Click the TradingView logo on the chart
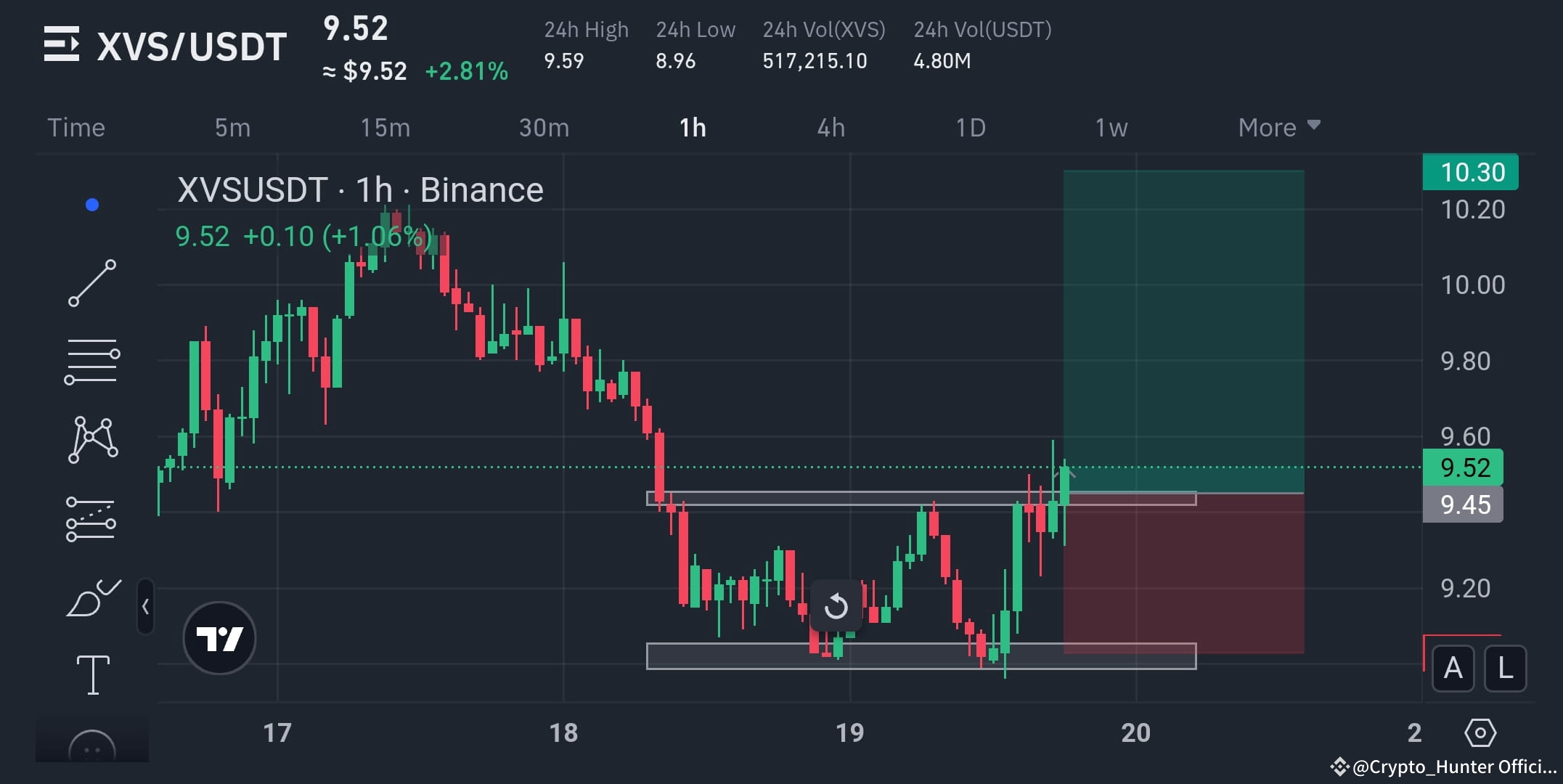Viewport: 1563px width, 784px height. click(x=219, y=637)
